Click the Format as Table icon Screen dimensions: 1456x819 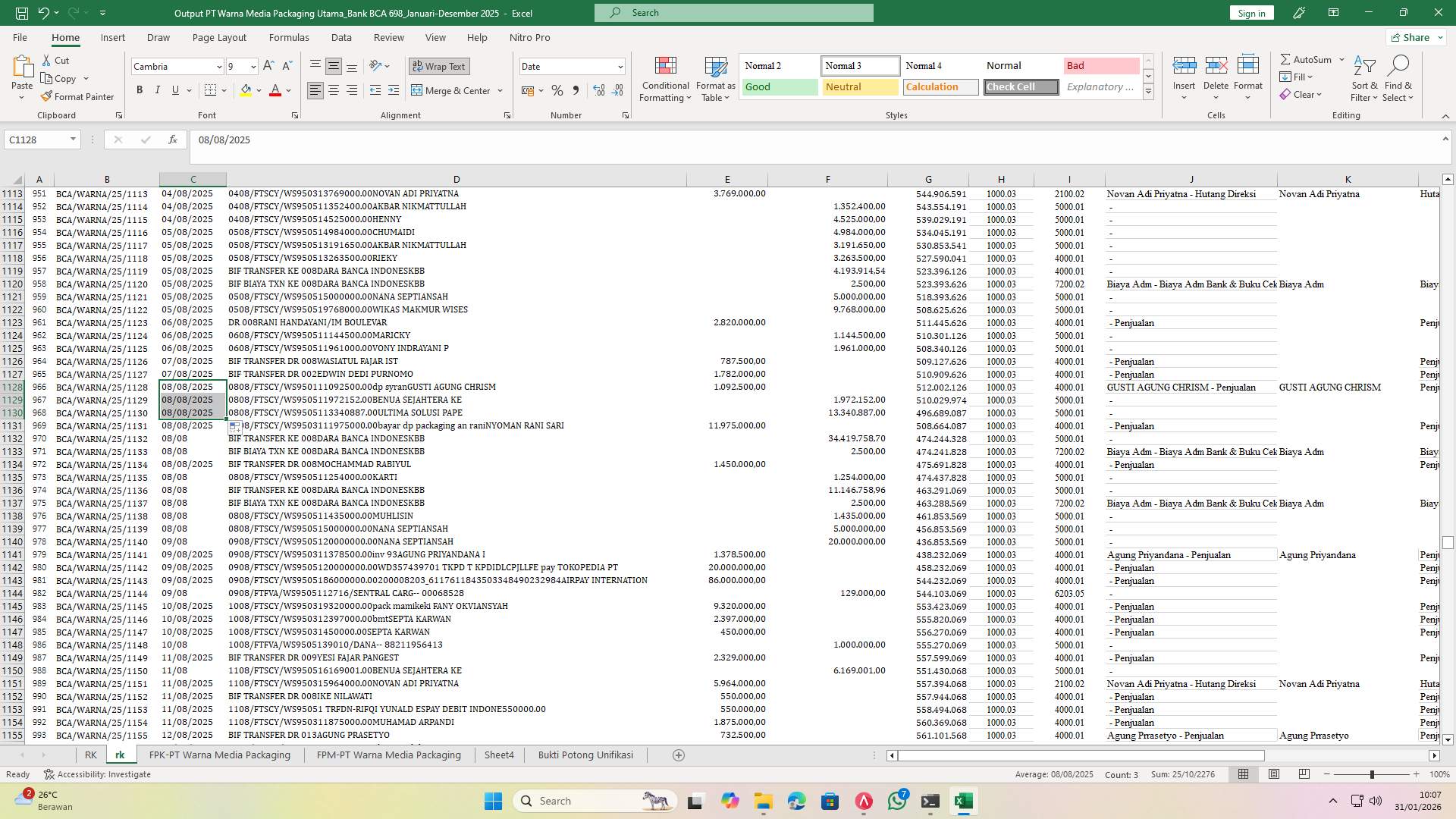(714, 78)
